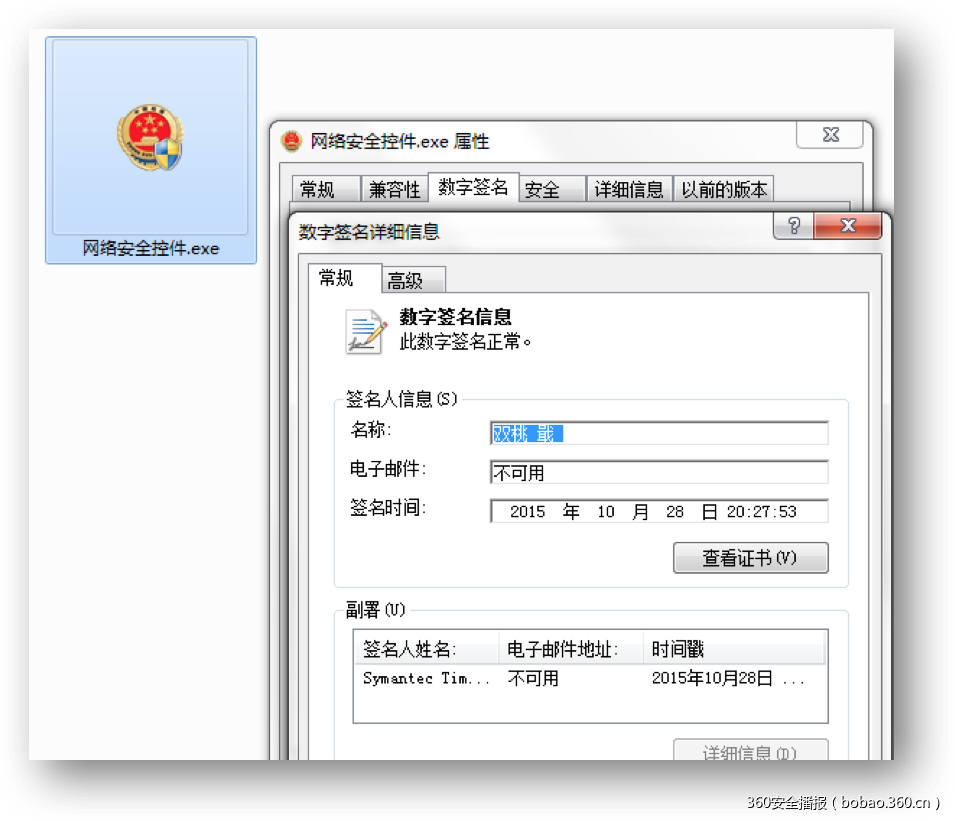Click the 电子邮件 field showing 不可用

pos(658,471)
